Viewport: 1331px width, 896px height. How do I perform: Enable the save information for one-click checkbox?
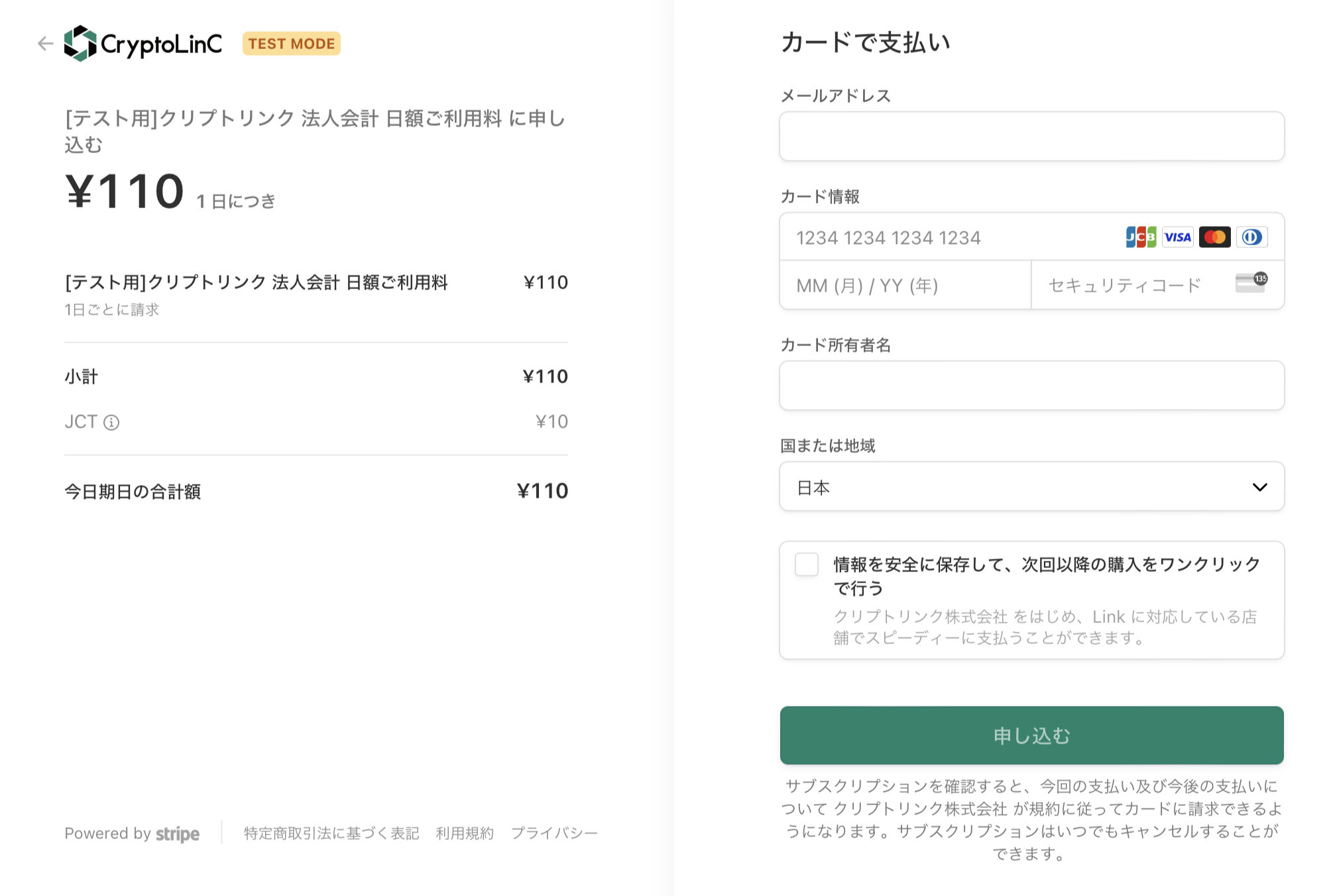(807, 565)
